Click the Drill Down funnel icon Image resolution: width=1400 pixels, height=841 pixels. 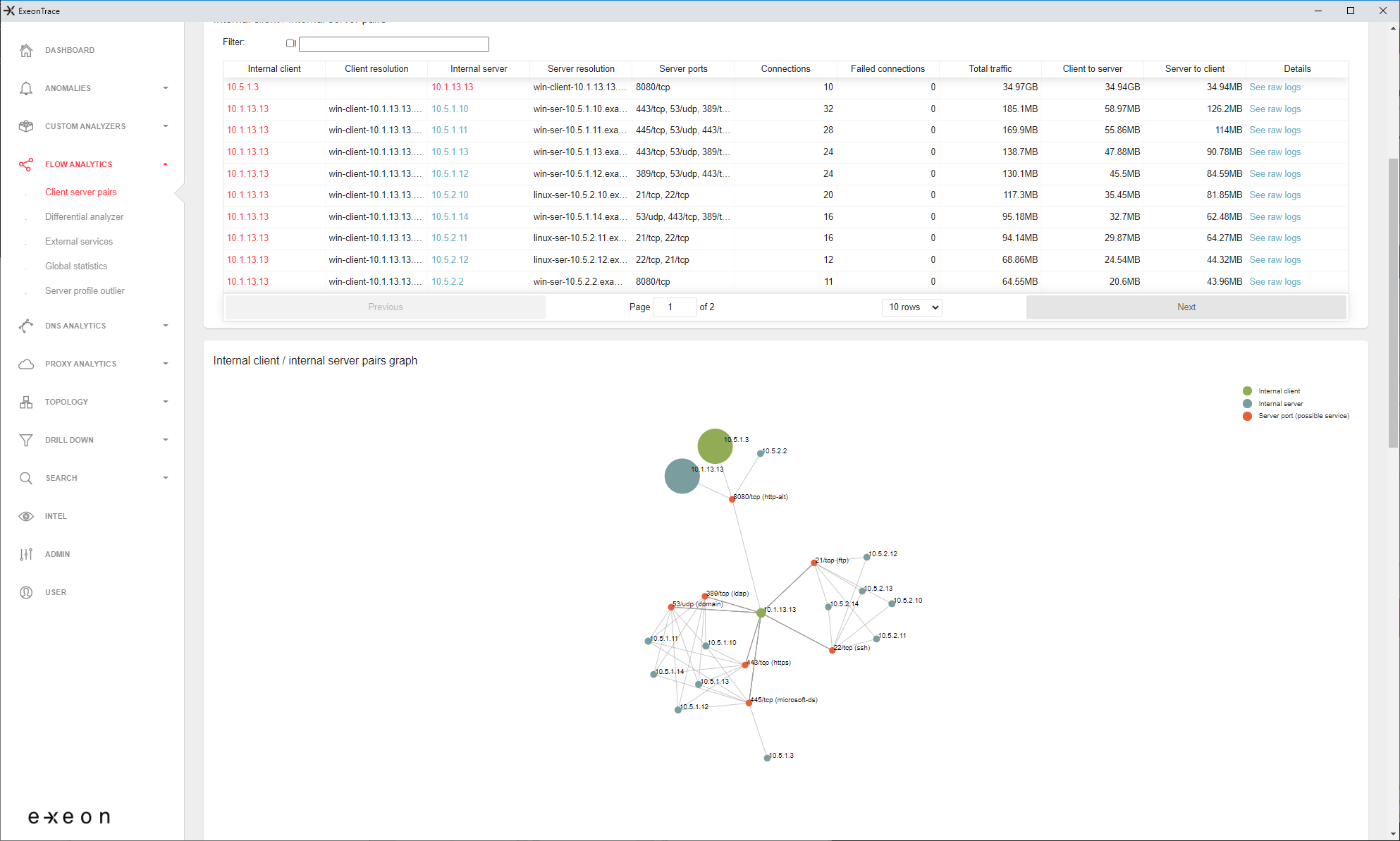pyautogui.click(x=26, y=440)
